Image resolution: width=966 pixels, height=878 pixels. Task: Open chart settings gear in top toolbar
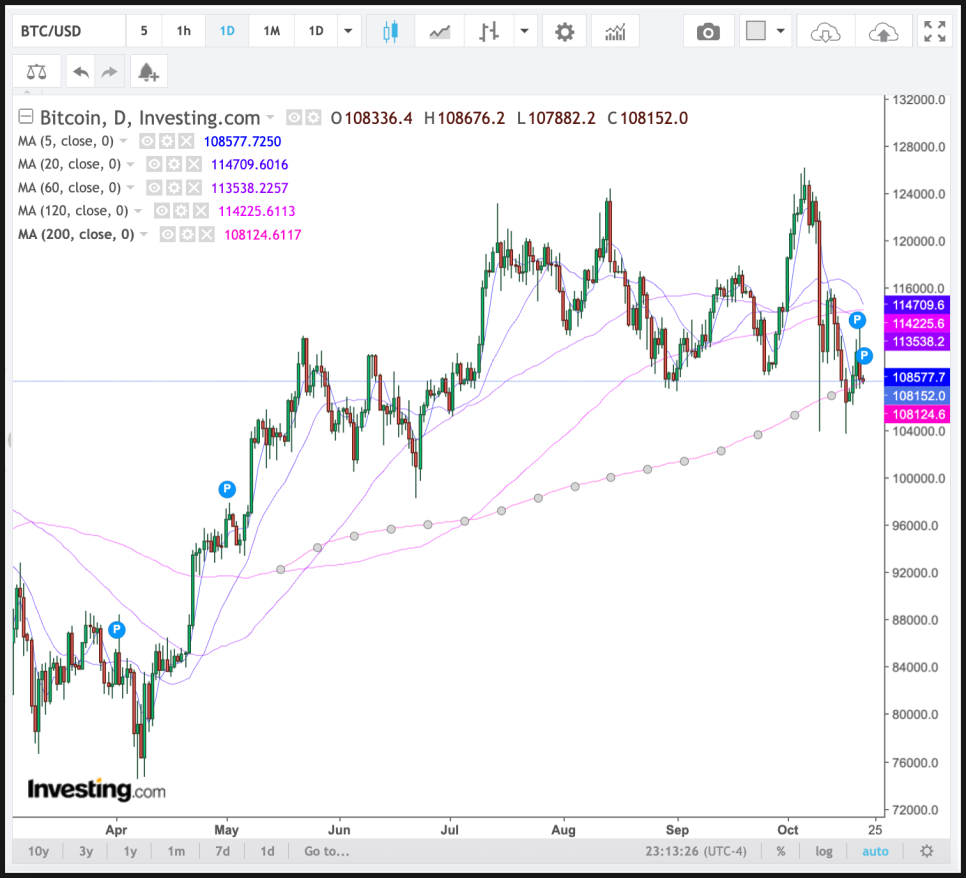(x=565, y=31)
